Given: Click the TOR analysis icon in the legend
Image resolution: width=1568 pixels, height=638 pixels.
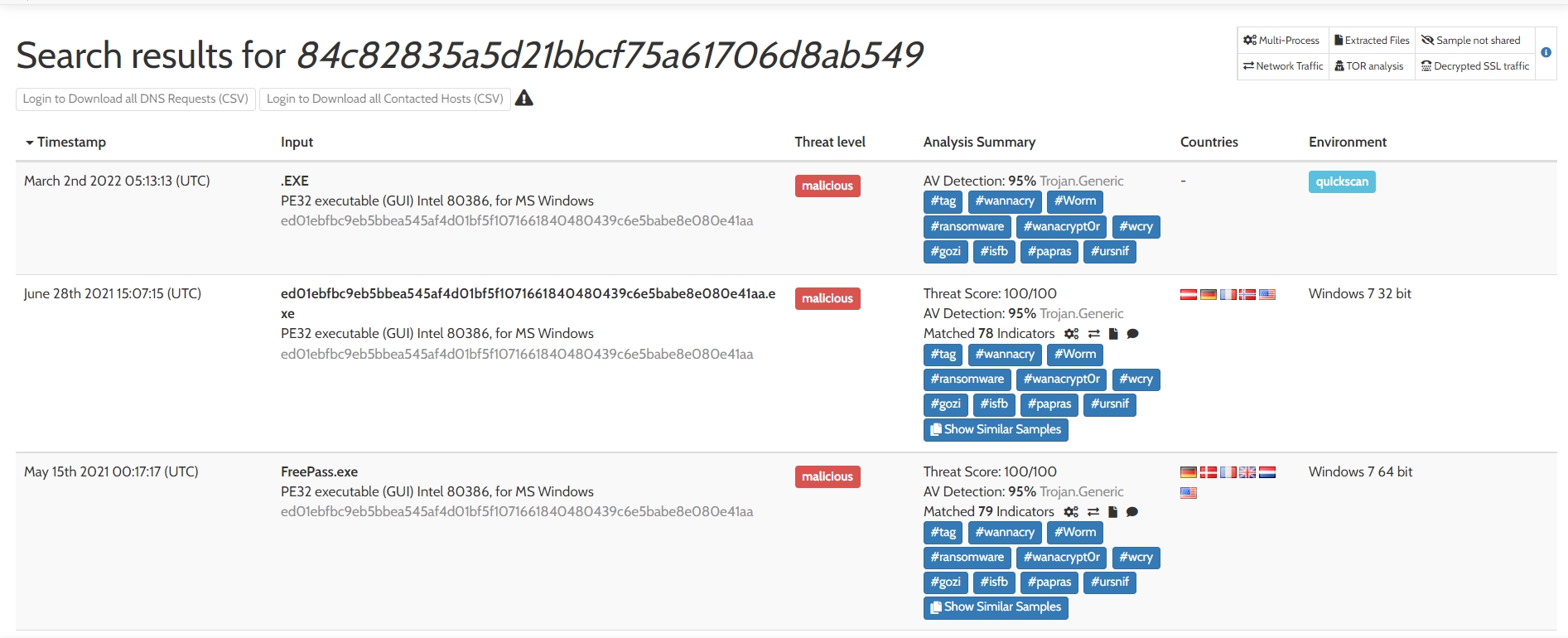Looking at the screenshot, I should coord(1339,66).
